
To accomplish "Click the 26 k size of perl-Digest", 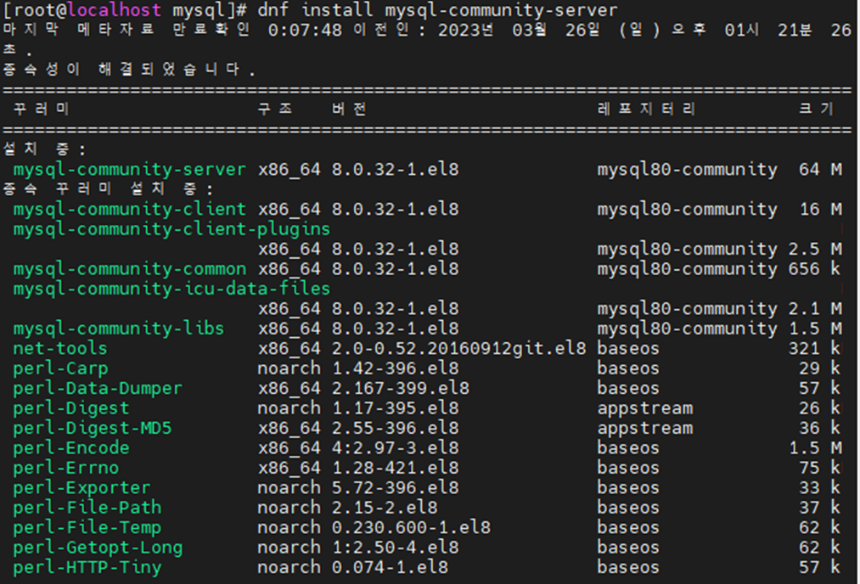I will tap(821, 409).
